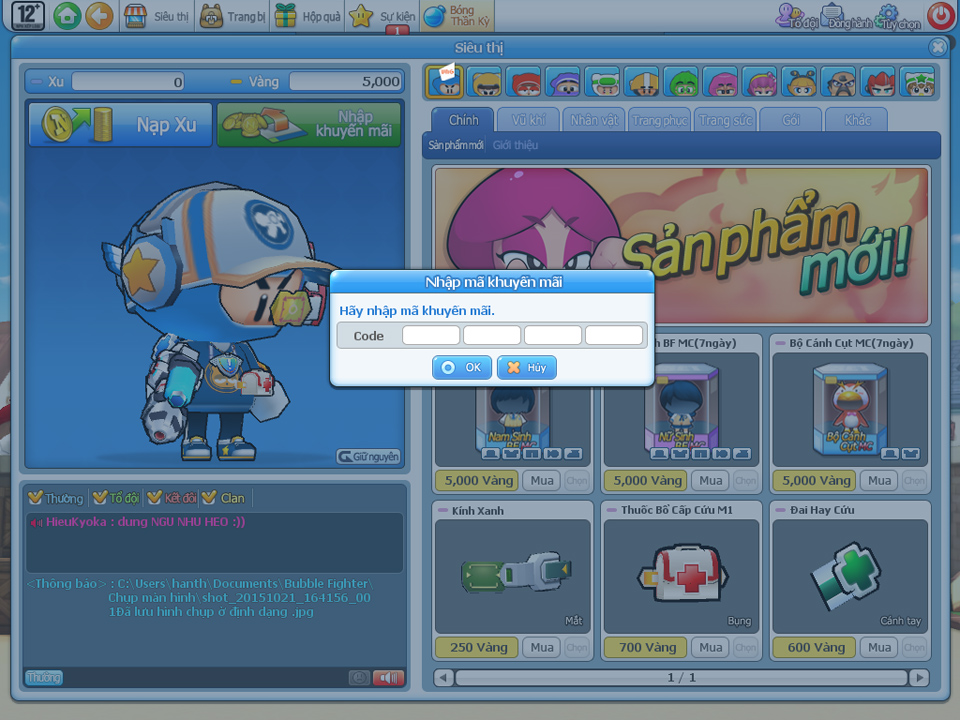This screenshot has height=720, width=960.
Task: Select the green star-hat character avatar
Action: tap(917, 82)
